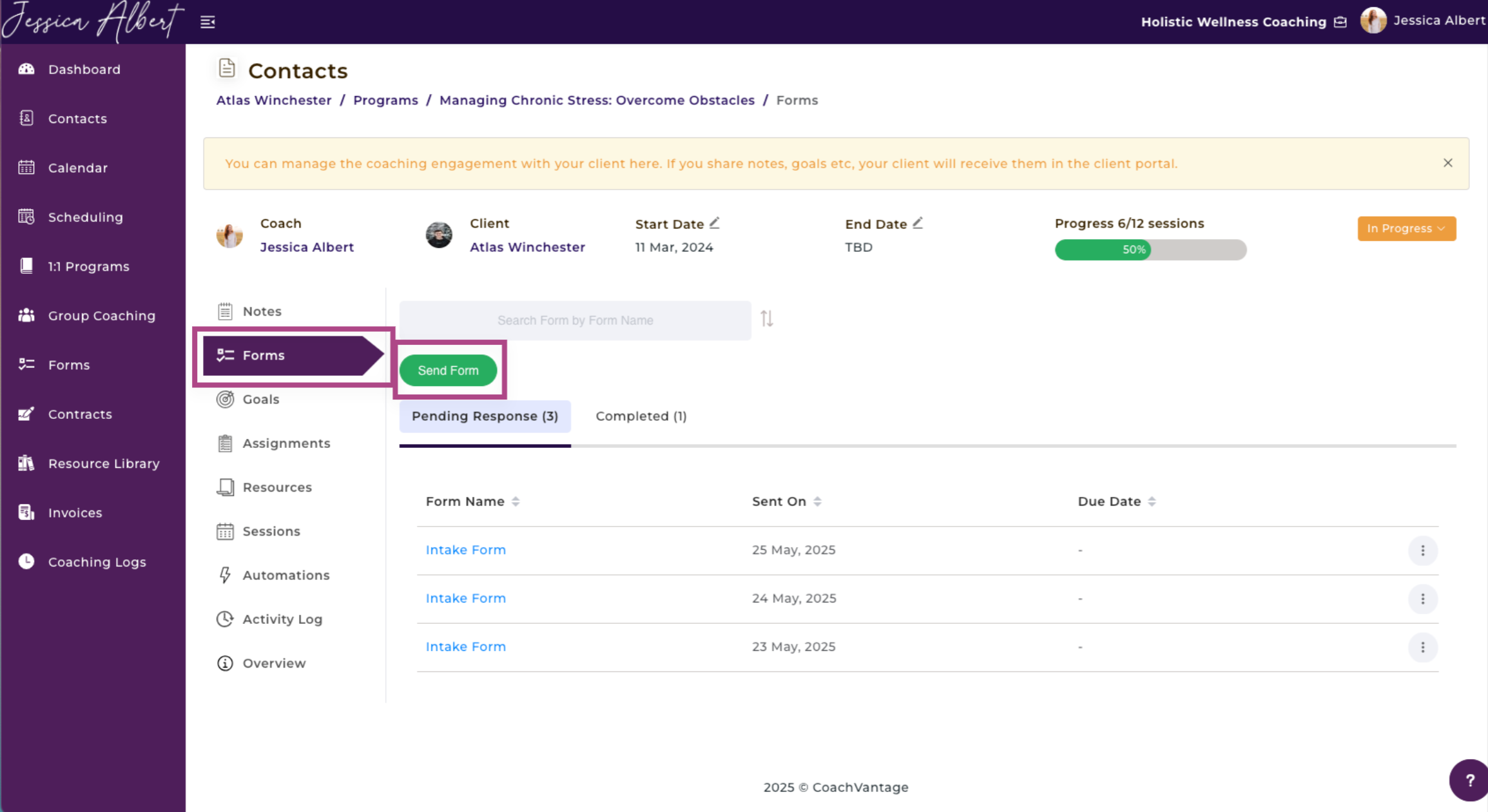This screenshot has width=1488, height=812.
Task: Edit the Start Date with pencil icon
Action: 714,223
